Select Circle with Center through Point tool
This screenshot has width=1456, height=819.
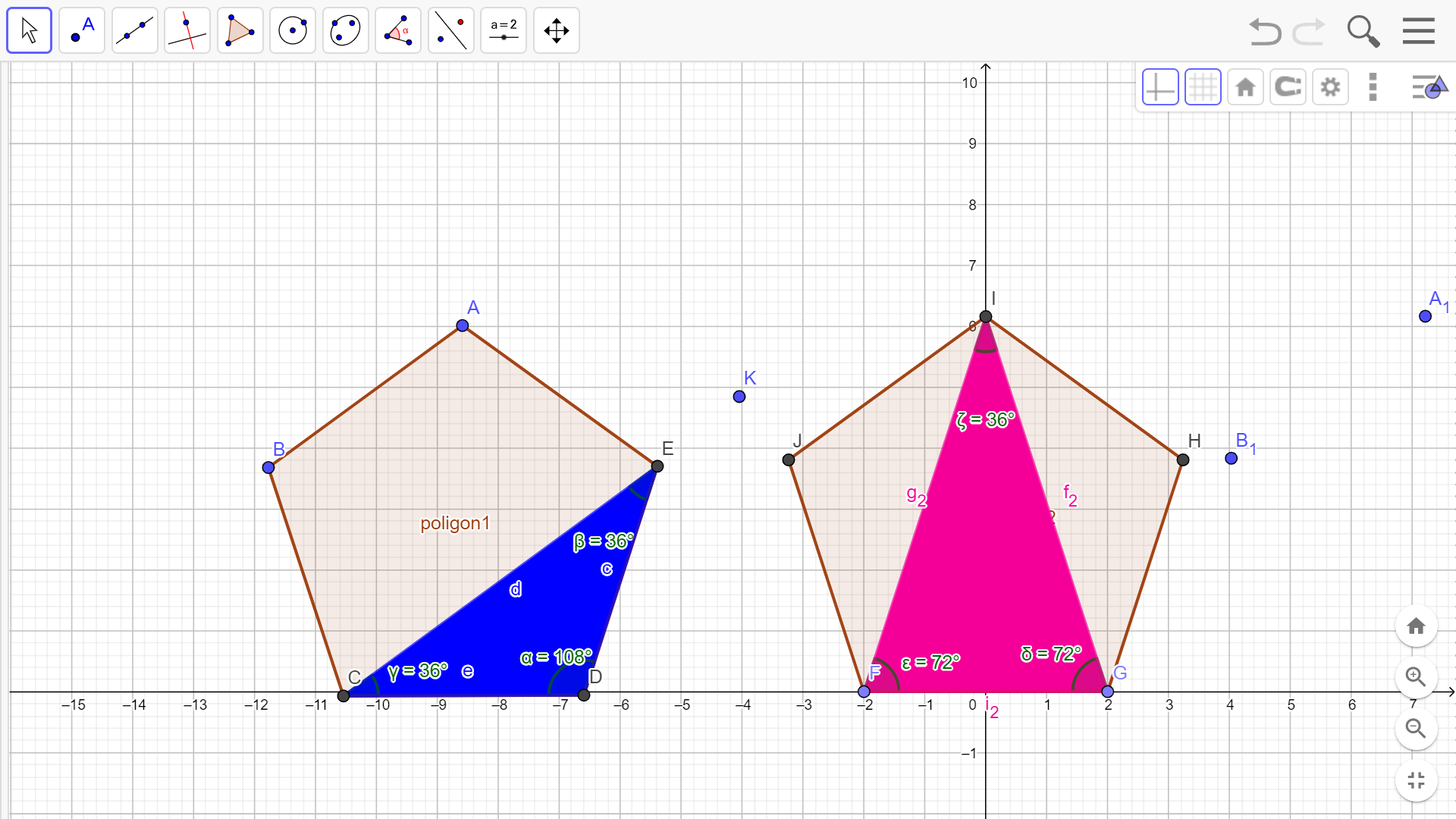tap(293, 30)
